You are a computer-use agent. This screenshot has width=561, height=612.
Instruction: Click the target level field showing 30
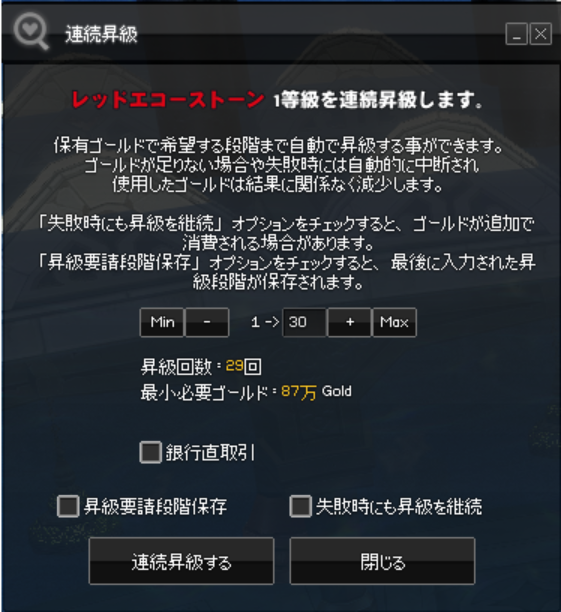click(304, 322)
